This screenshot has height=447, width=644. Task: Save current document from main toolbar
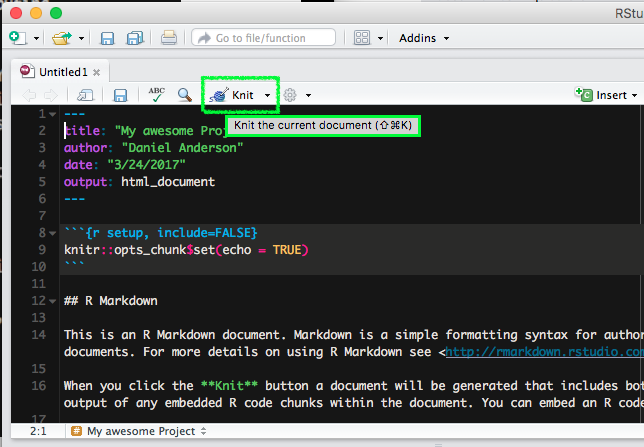coord(108,38)
